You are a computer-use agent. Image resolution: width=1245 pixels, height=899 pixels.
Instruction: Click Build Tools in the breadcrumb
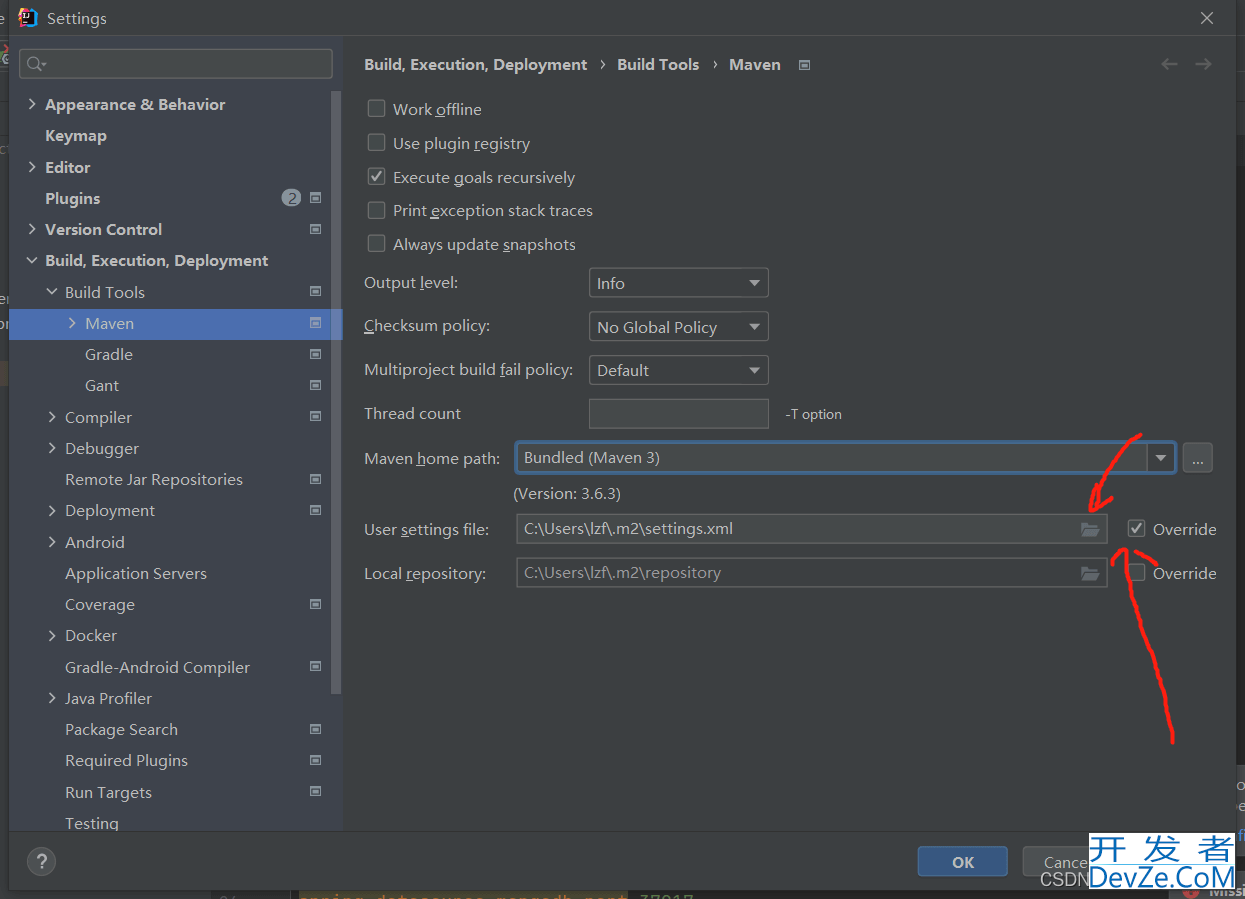658,64
